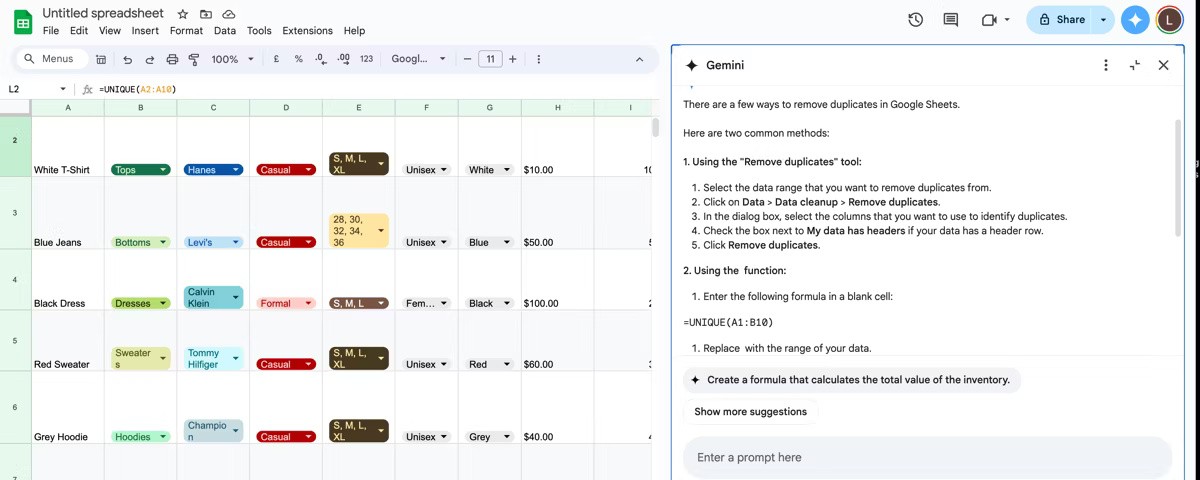Click the Gemini prompt input field
The image size is (1200, 480).
click(x=926, y=457)
